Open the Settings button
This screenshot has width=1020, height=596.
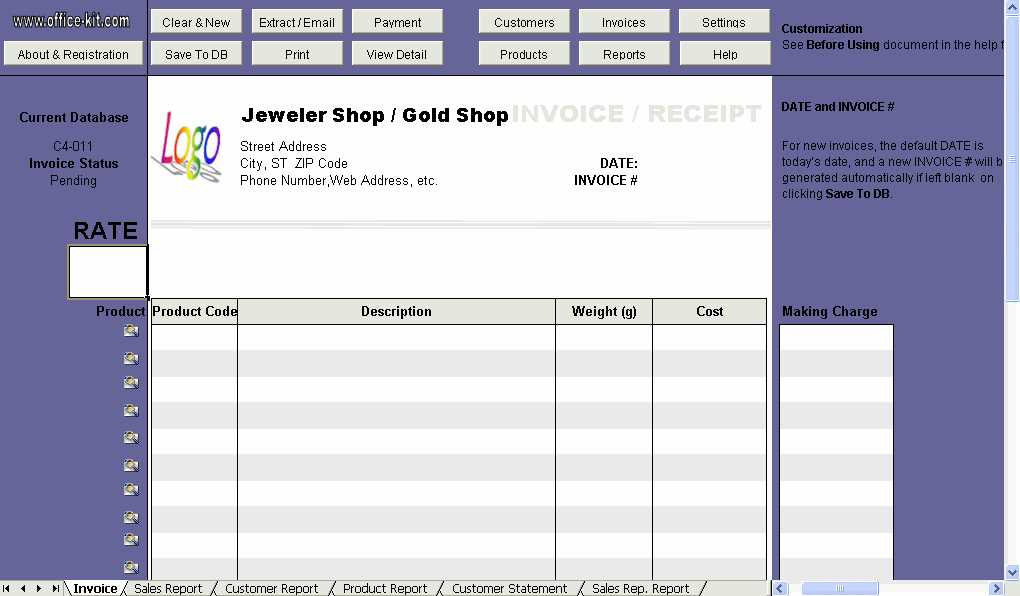(x=724, y=21)
